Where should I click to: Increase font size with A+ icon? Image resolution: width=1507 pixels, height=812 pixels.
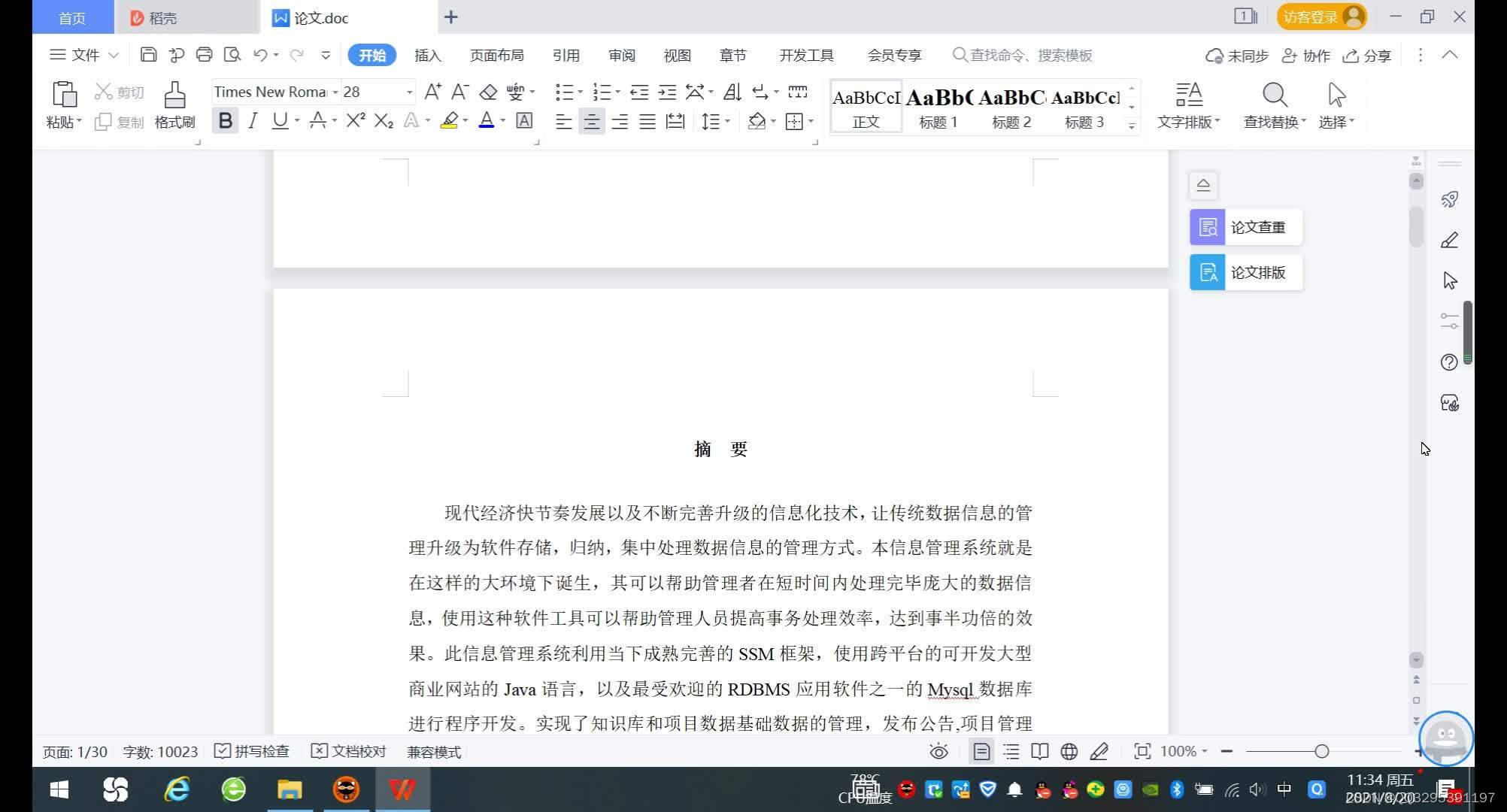(432, 92)
